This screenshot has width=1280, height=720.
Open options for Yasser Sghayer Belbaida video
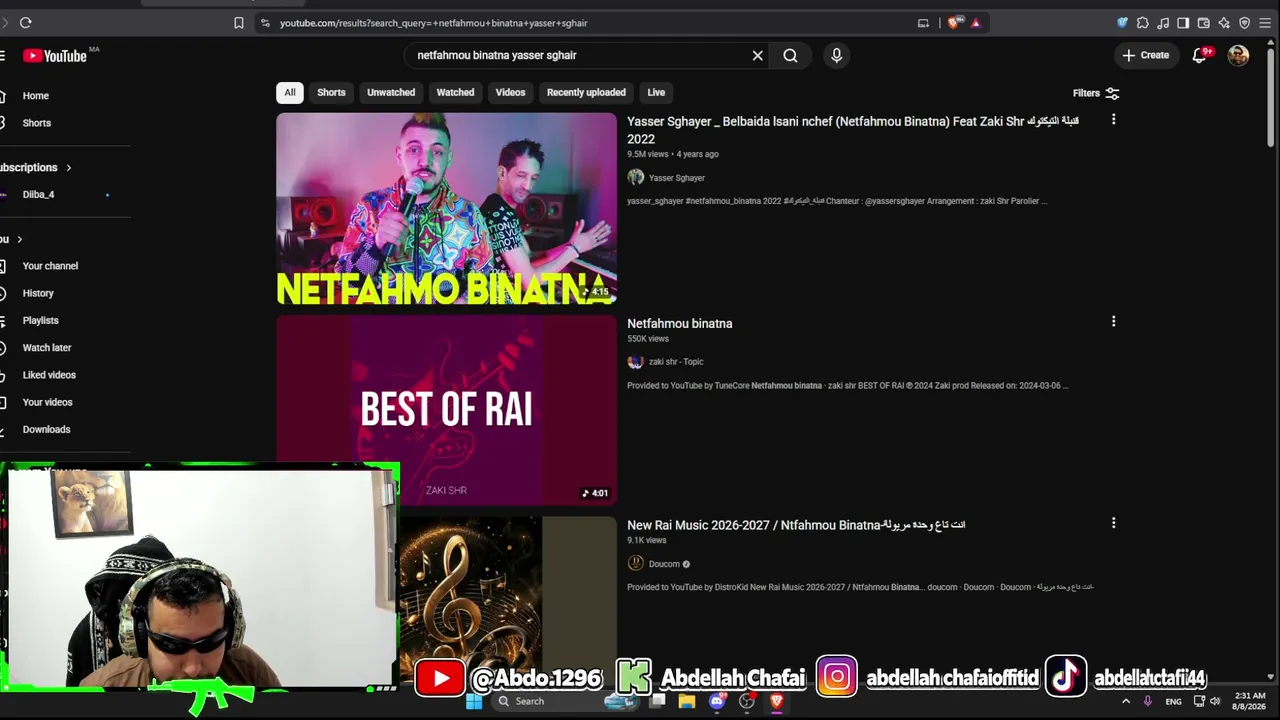tap(1113, 120)
